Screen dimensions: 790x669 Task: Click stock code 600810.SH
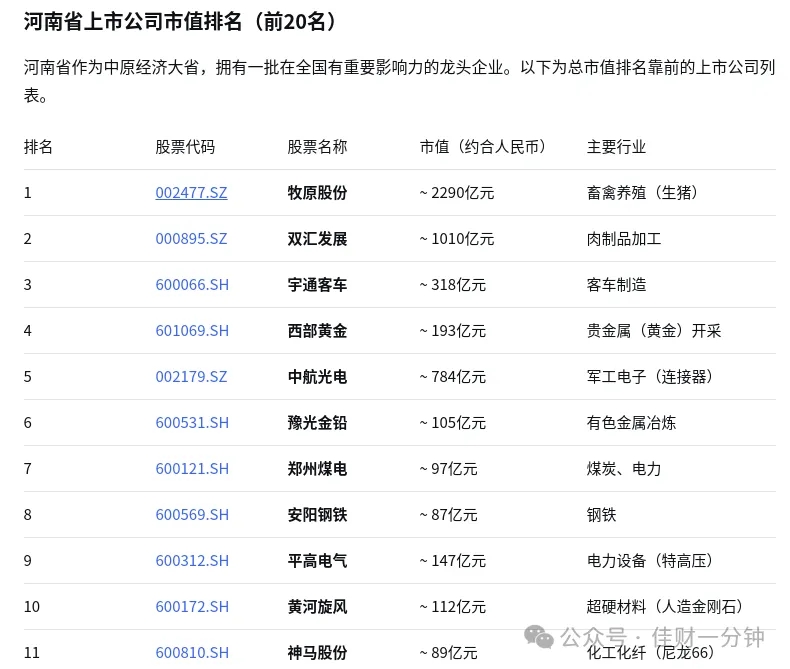coord(192,652)
